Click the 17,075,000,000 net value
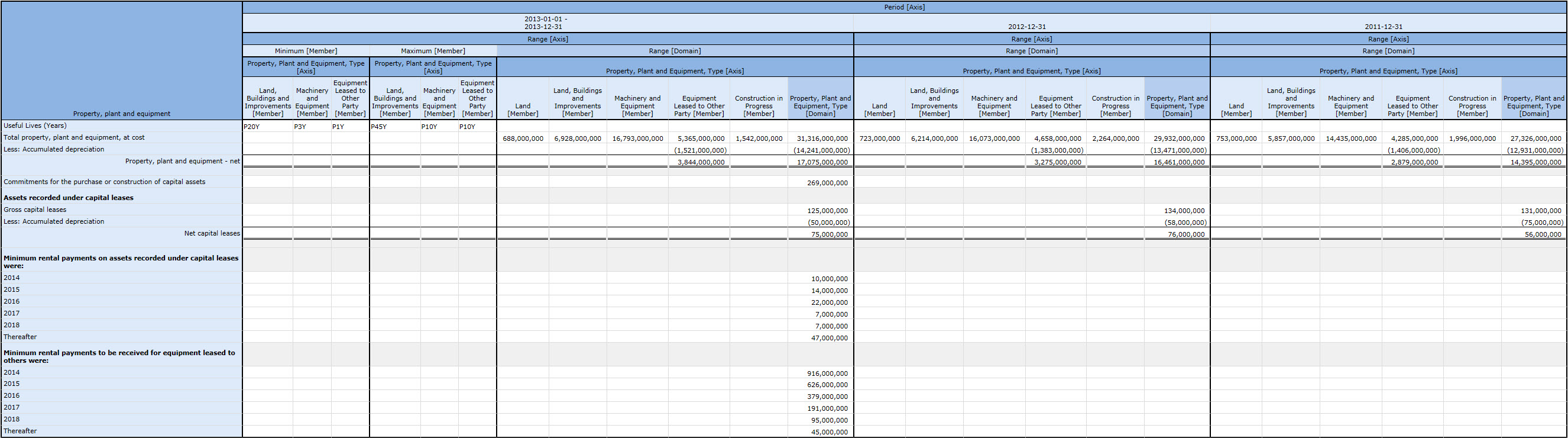 822,163
